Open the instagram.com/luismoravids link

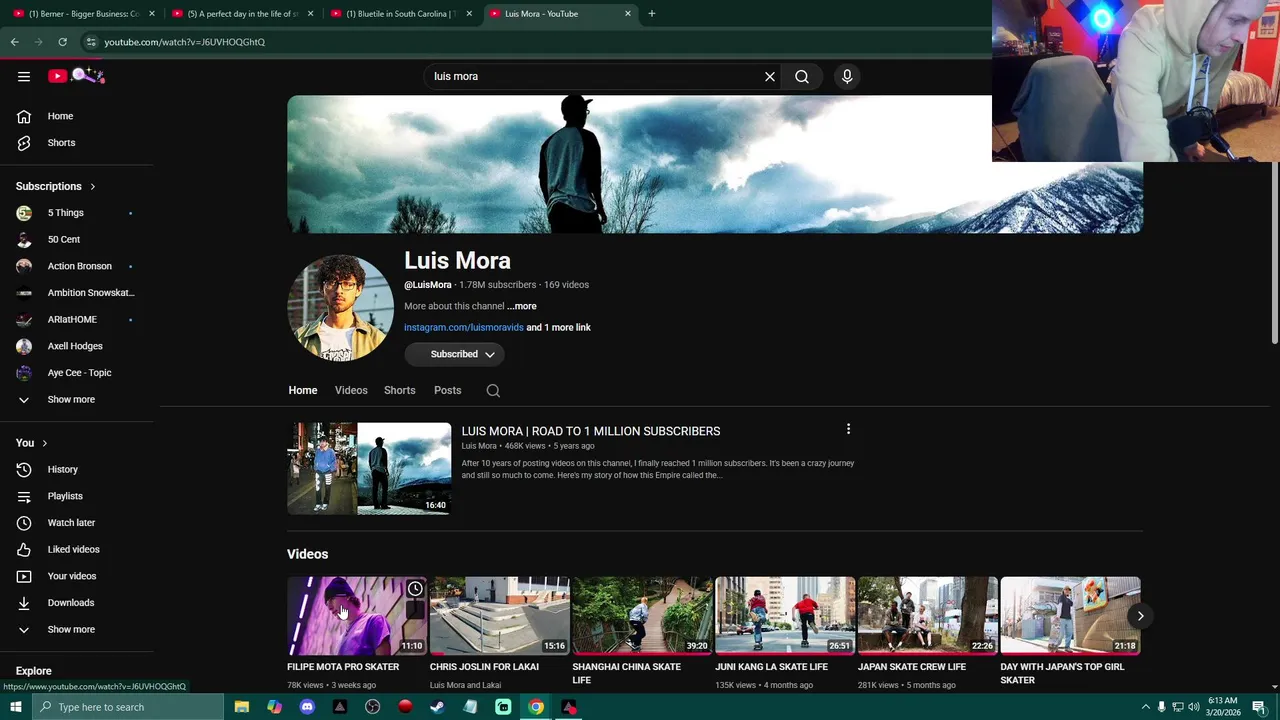click(x=463, y=327)
